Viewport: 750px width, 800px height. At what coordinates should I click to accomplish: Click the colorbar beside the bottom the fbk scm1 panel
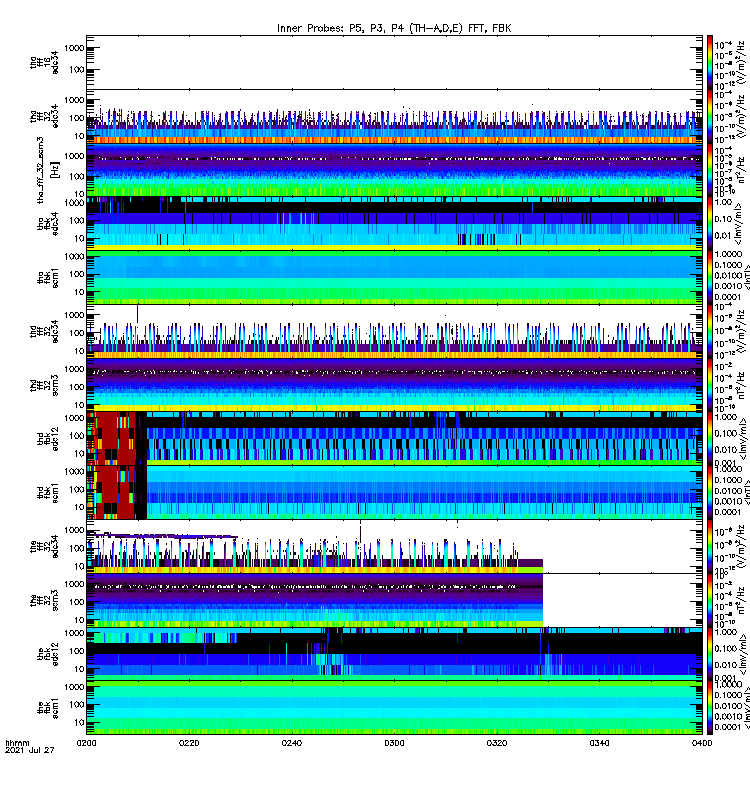(x=710, y=707)
